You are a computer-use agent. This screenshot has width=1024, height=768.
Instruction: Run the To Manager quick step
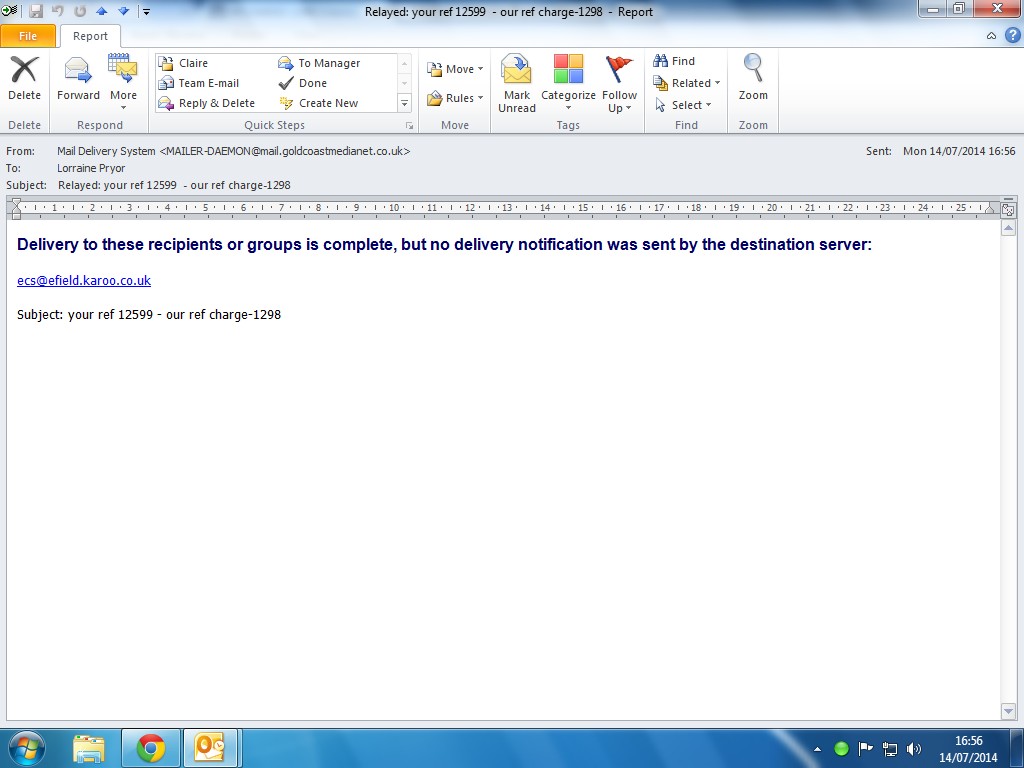click(319, 63)
